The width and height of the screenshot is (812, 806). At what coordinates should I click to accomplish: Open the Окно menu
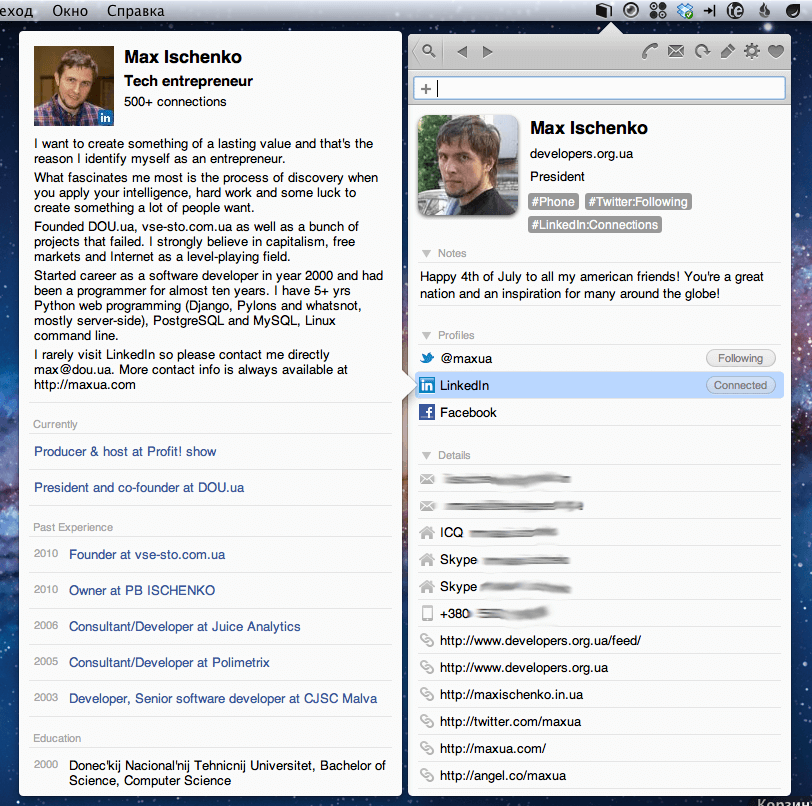tap(70, 11)
